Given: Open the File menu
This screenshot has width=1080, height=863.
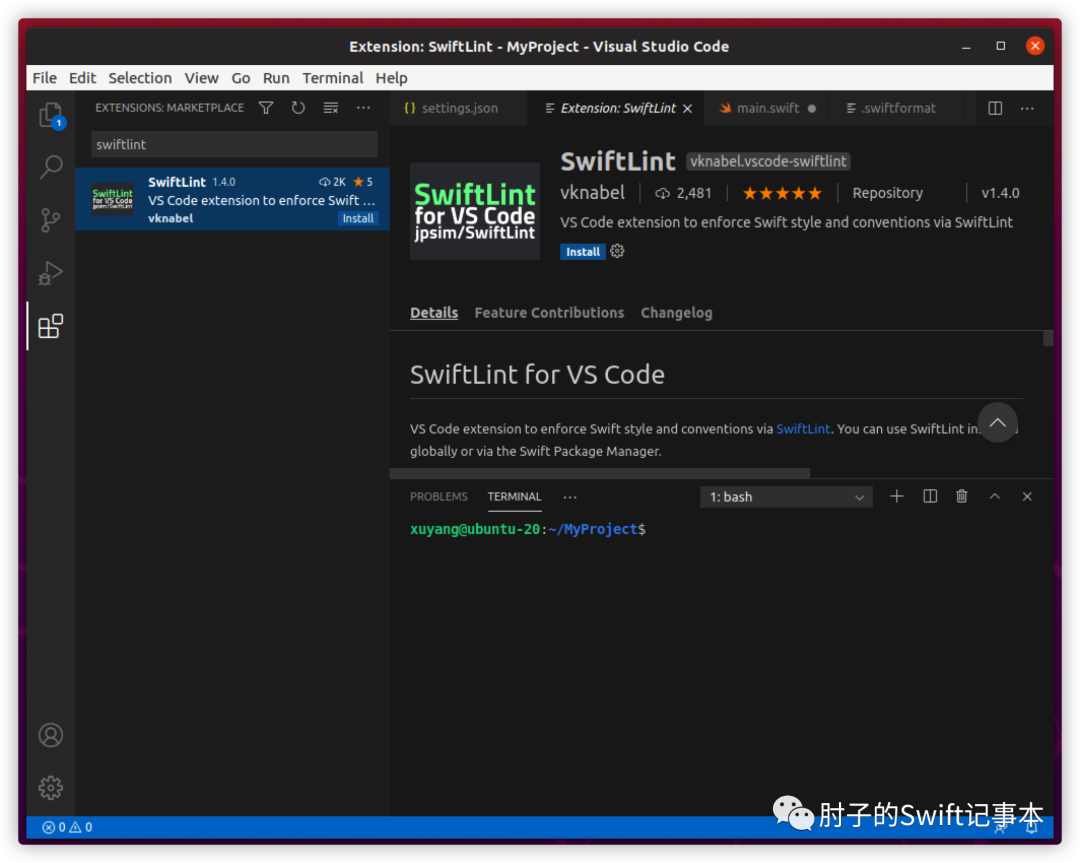Looking at the screenshot, I should click(x=45, y=78).
